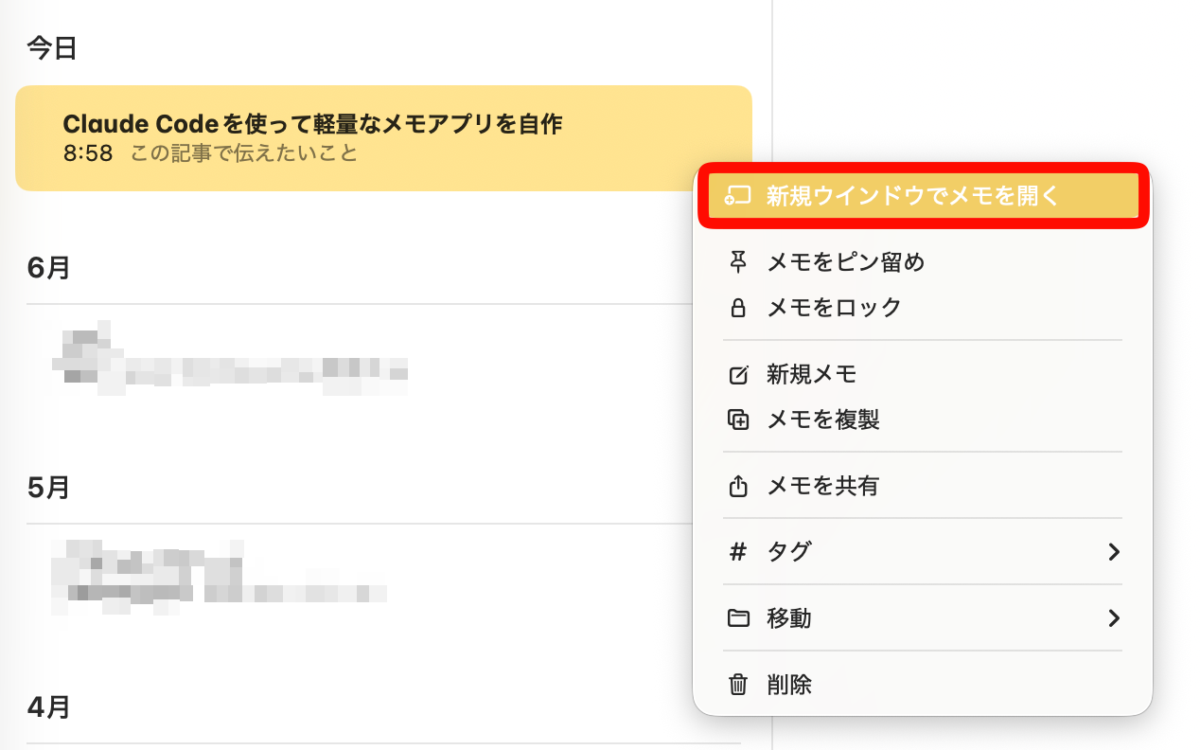Select the blurred note under 5月
The width and height of the screenshot is (1200, 750).
pos(384,578)
